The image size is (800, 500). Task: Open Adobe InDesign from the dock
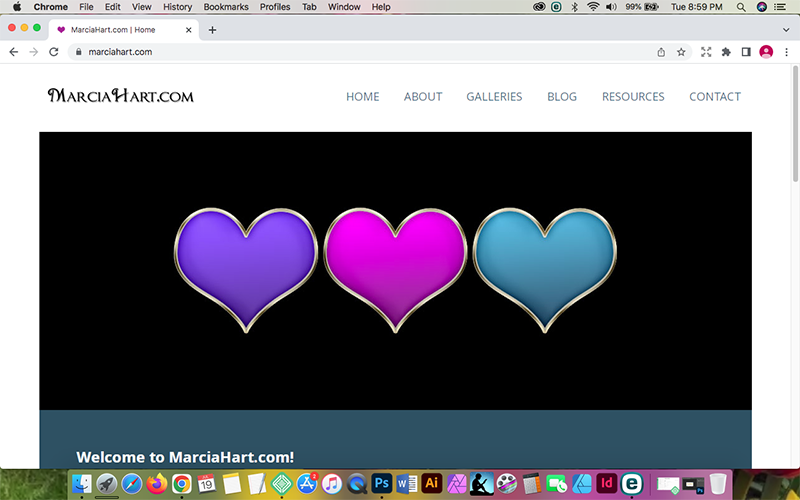coord(606,484)
